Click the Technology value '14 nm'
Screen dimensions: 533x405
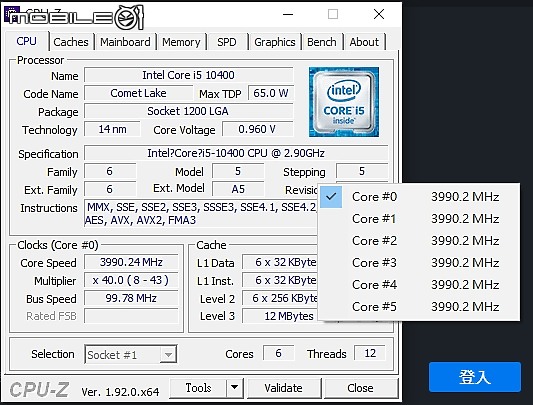click(112, 129)
